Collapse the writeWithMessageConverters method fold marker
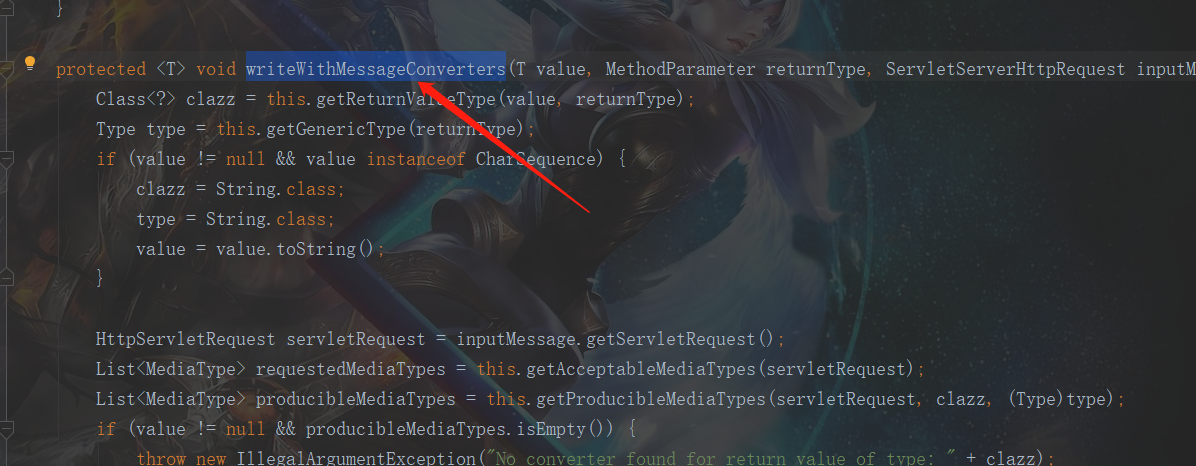Viewport: 1196px width, 466px height. click(6, 69)
